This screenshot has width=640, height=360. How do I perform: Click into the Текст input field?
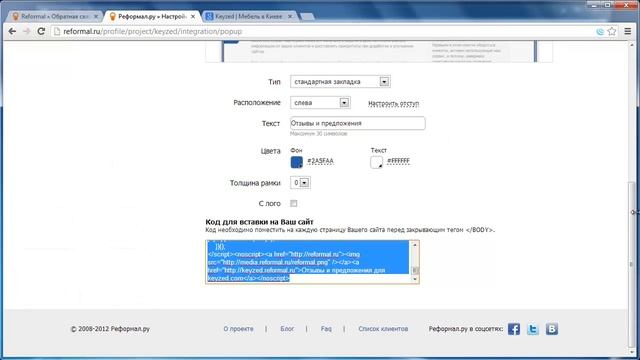358,123
